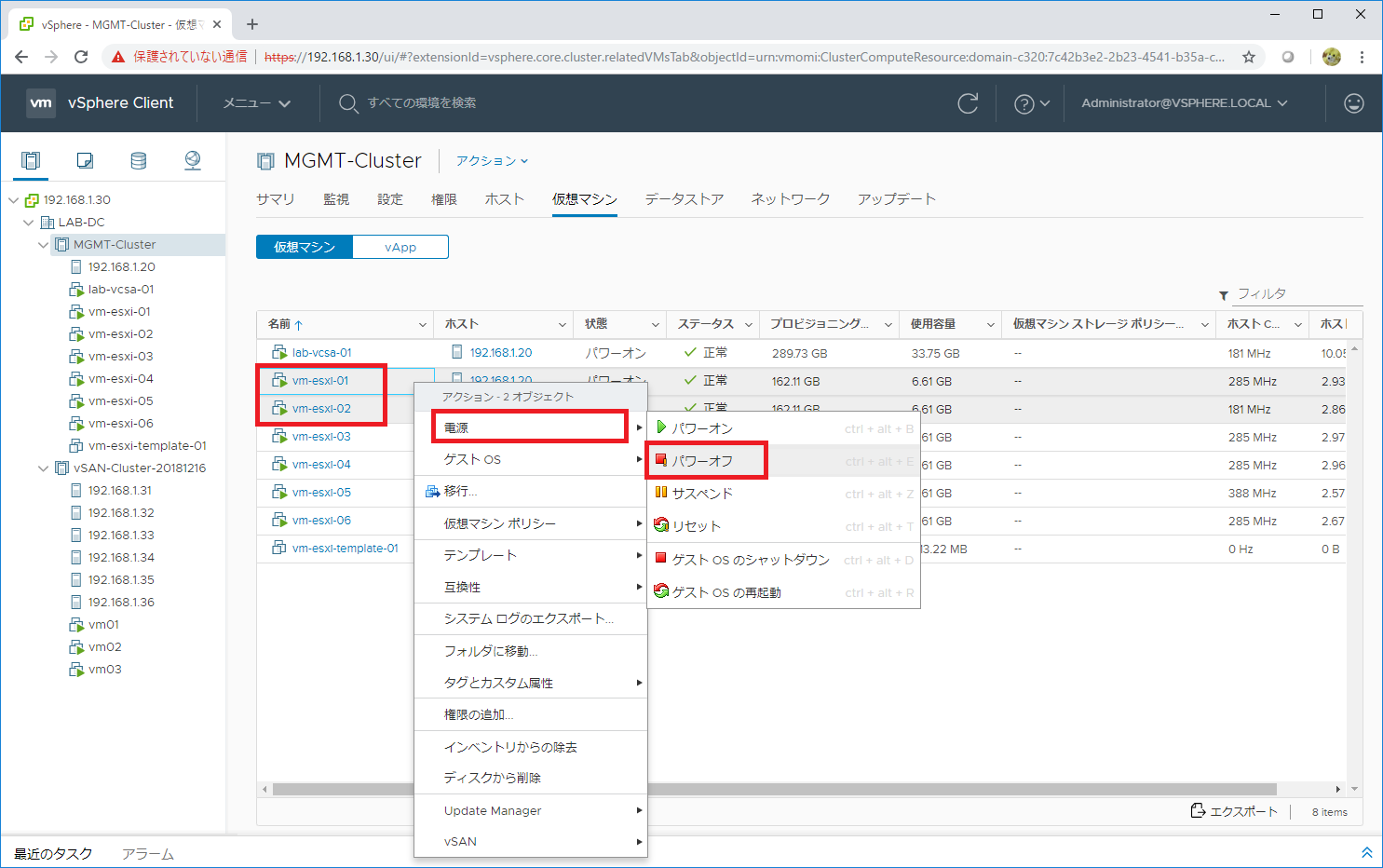
Task: Click the not-secure warning icon
Action: (x=118, y=57)
